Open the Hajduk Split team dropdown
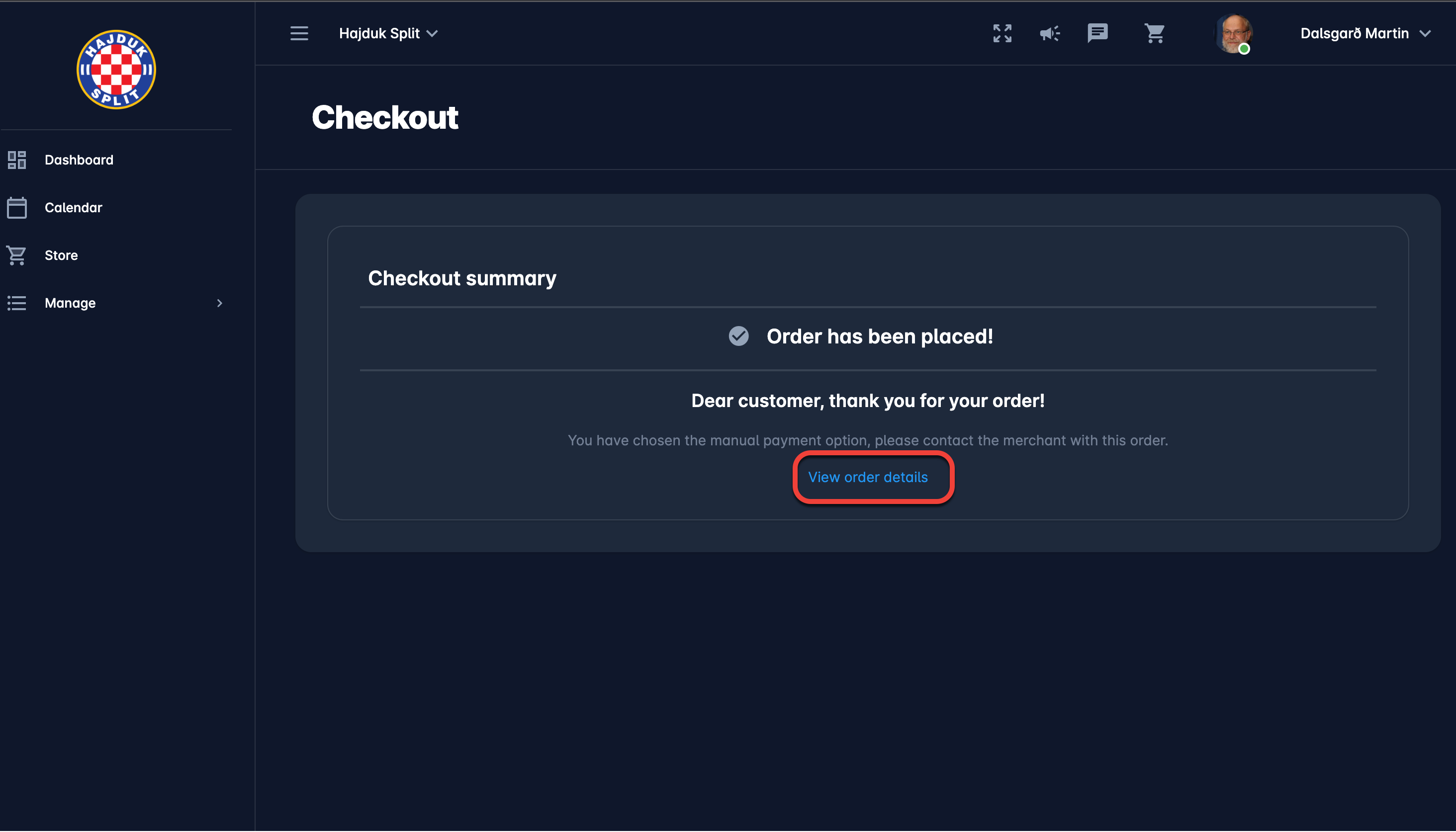 (x=388, y=34)
